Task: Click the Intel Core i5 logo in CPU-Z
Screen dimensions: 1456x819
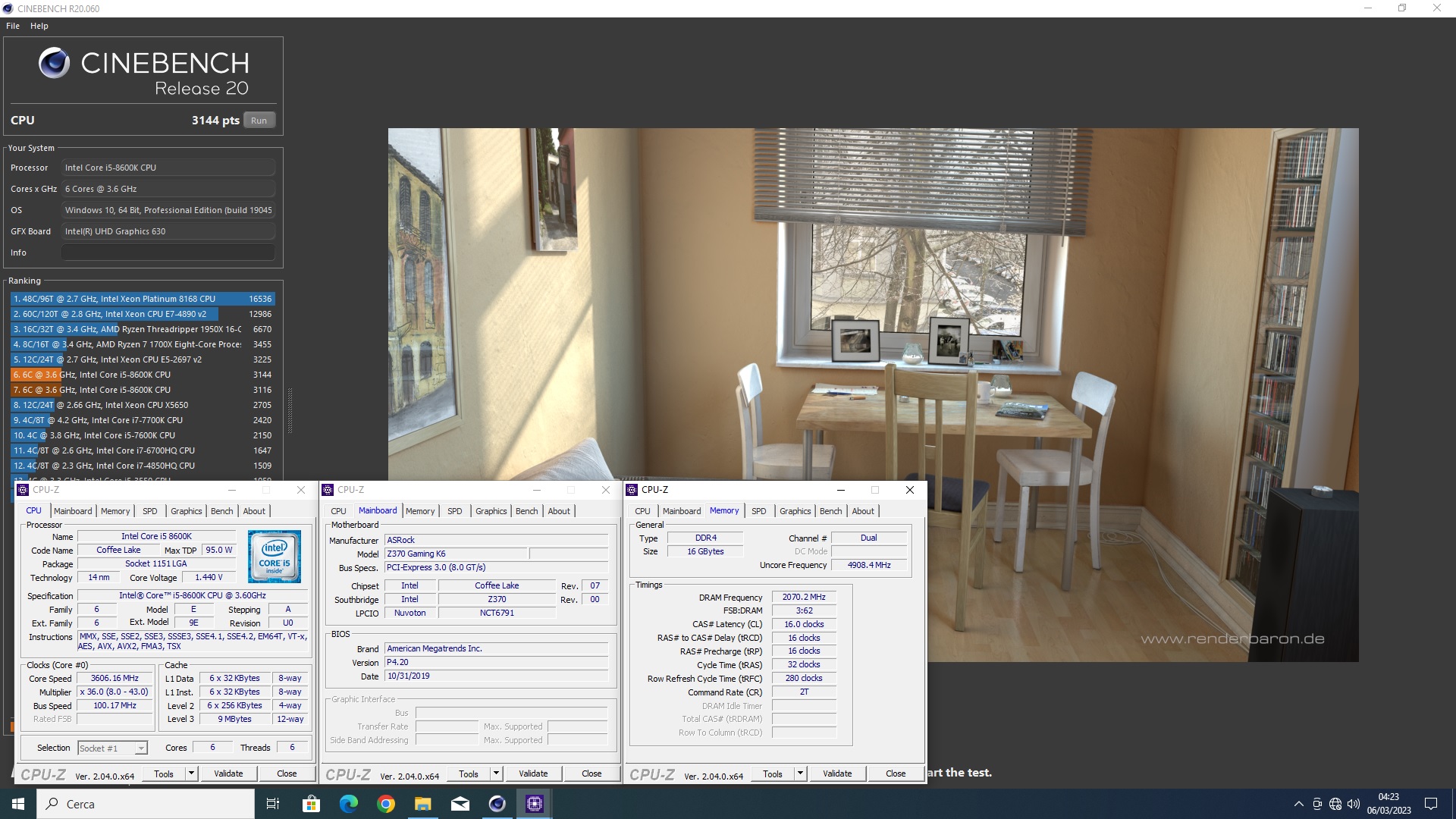Action: (x=275, y=556)
